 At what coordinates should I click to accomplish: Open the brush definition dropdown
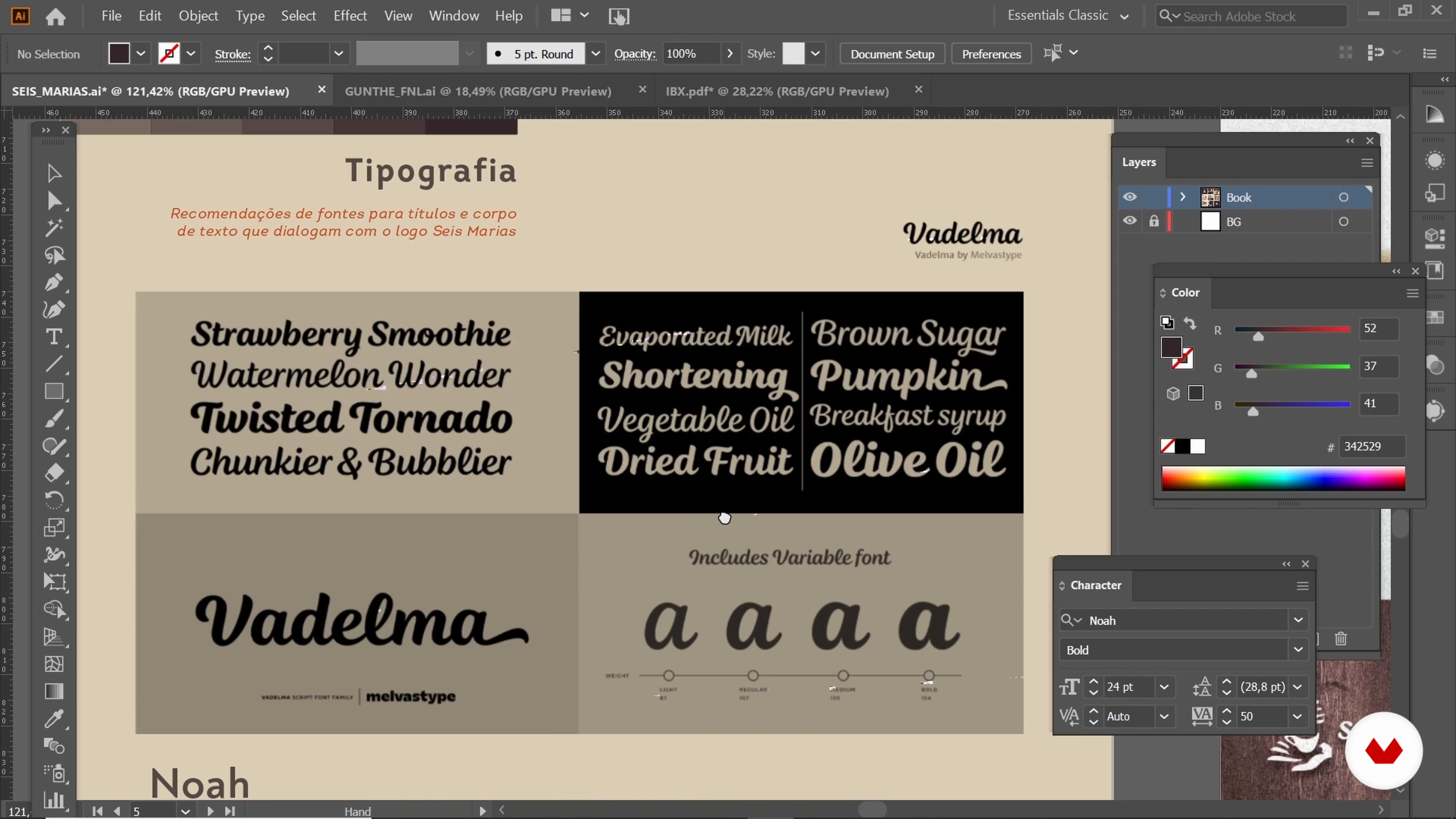[595, 54]
